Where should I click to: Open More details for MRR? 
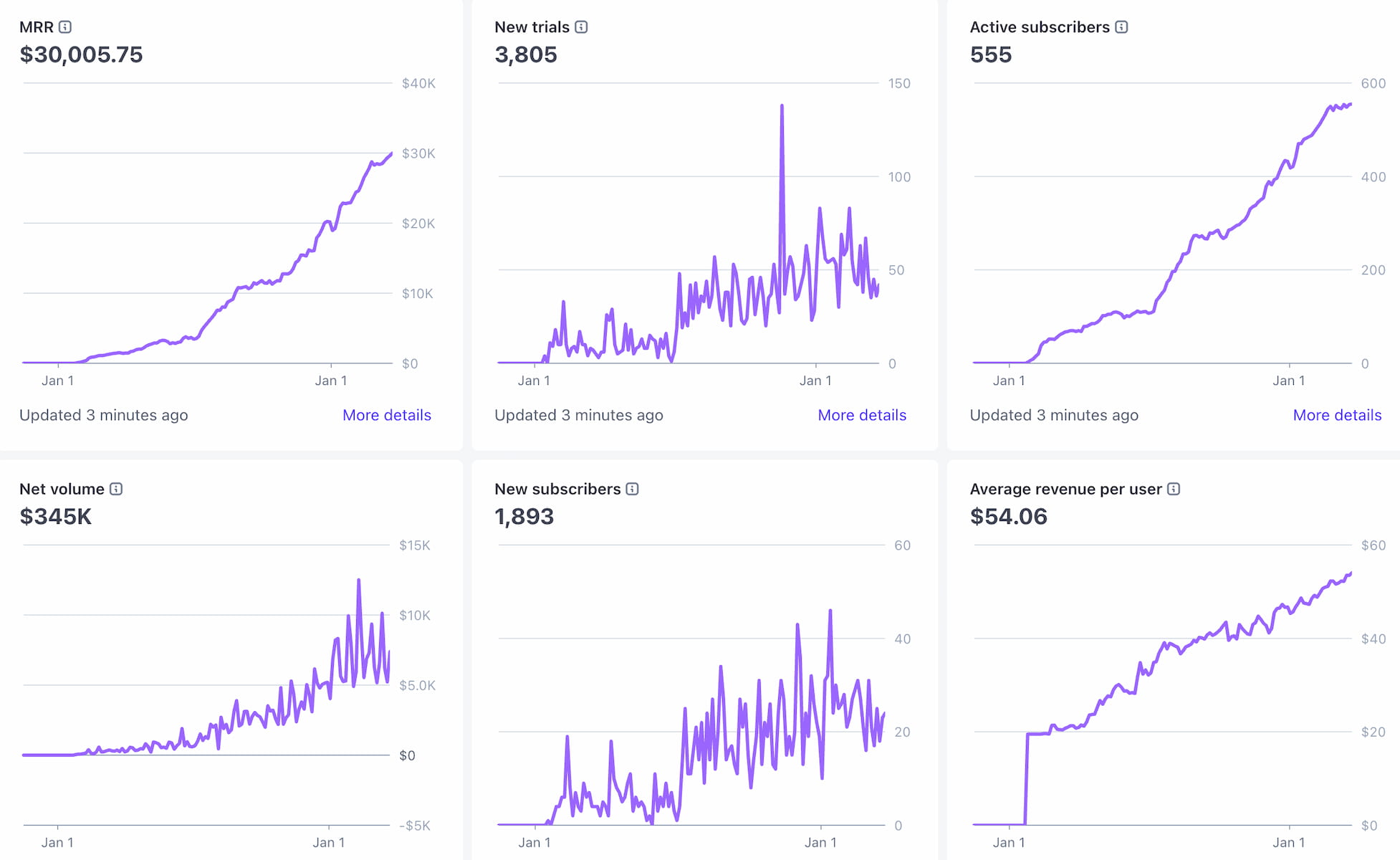386,415
